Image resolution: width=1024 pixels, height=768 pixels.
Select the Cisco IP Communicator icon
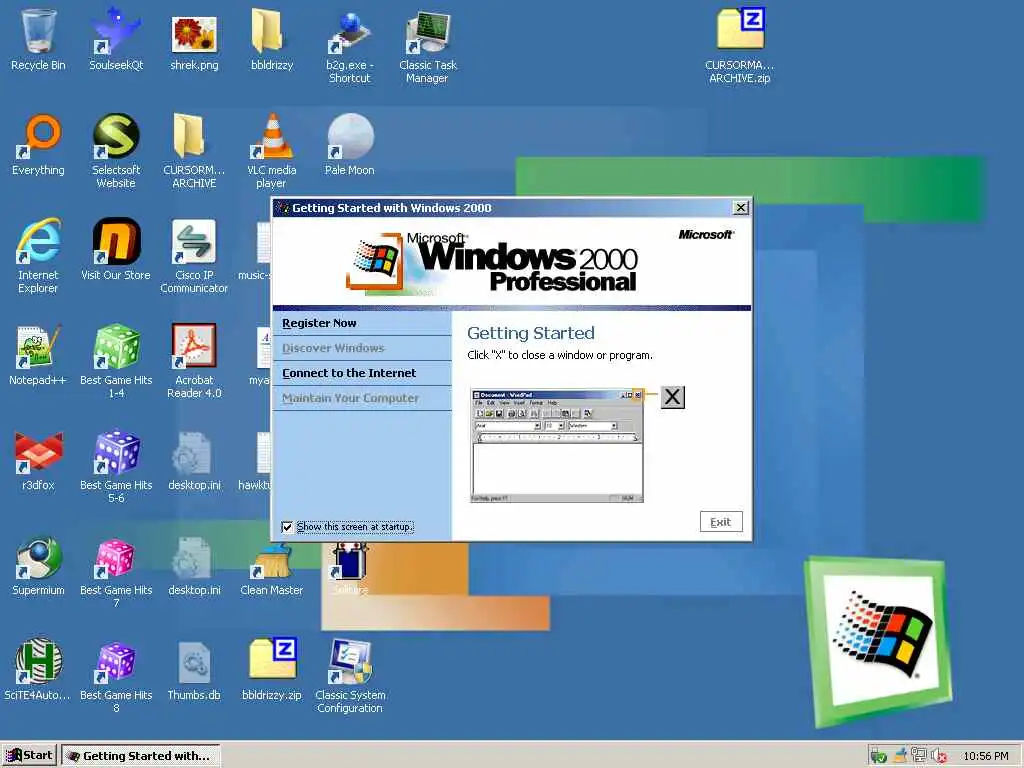(x=194, y=240)
